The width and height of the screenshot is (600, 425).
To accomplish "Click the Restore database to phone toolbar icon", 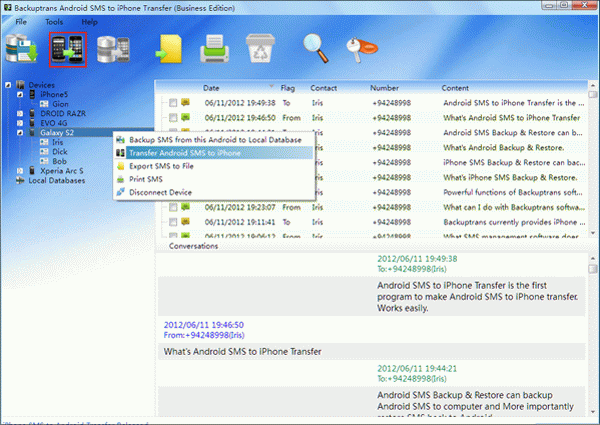I will 113,49.
